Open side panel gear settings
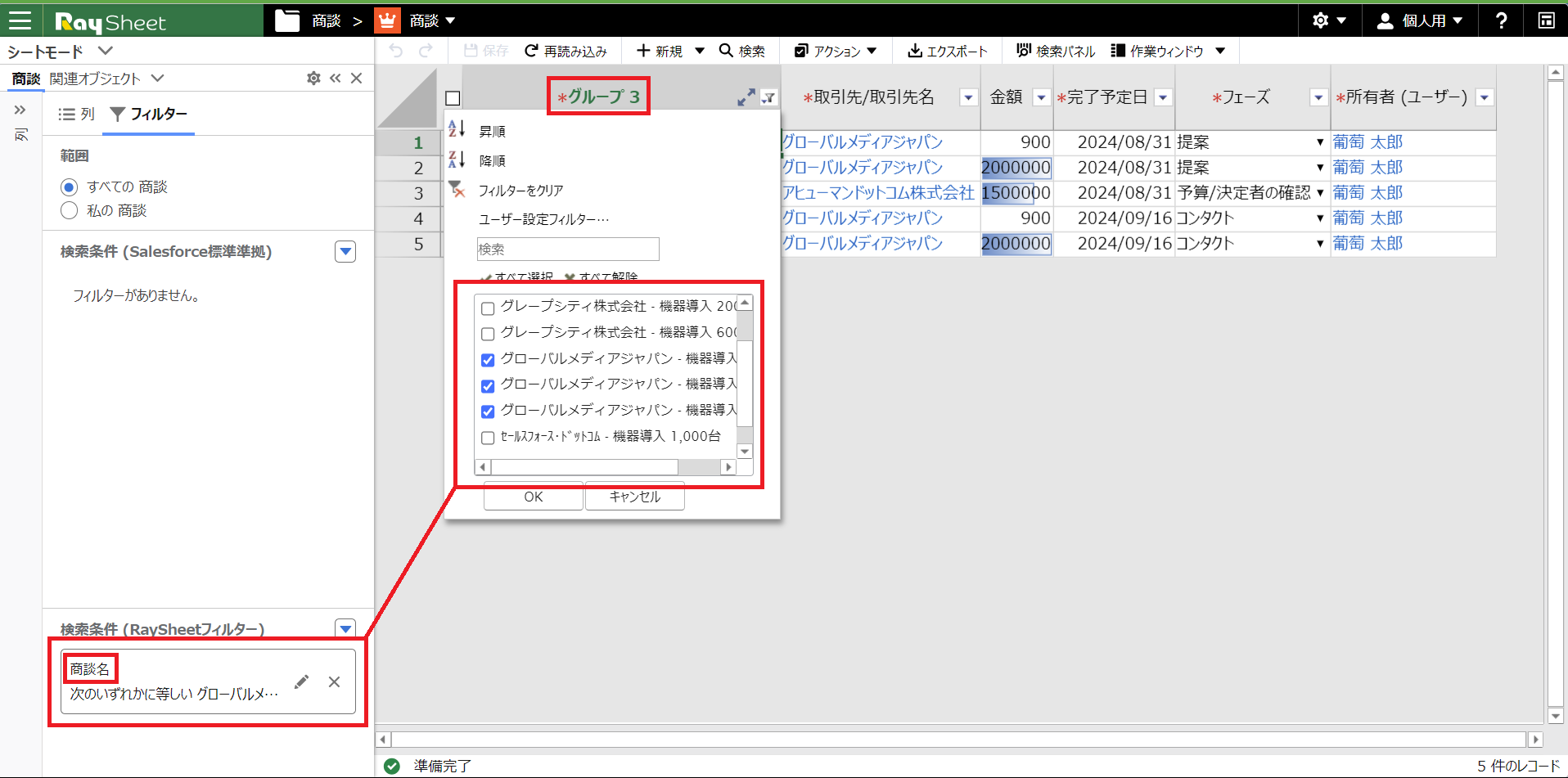This screenshot has width=1568, height=778. click(x=313, y=78)
